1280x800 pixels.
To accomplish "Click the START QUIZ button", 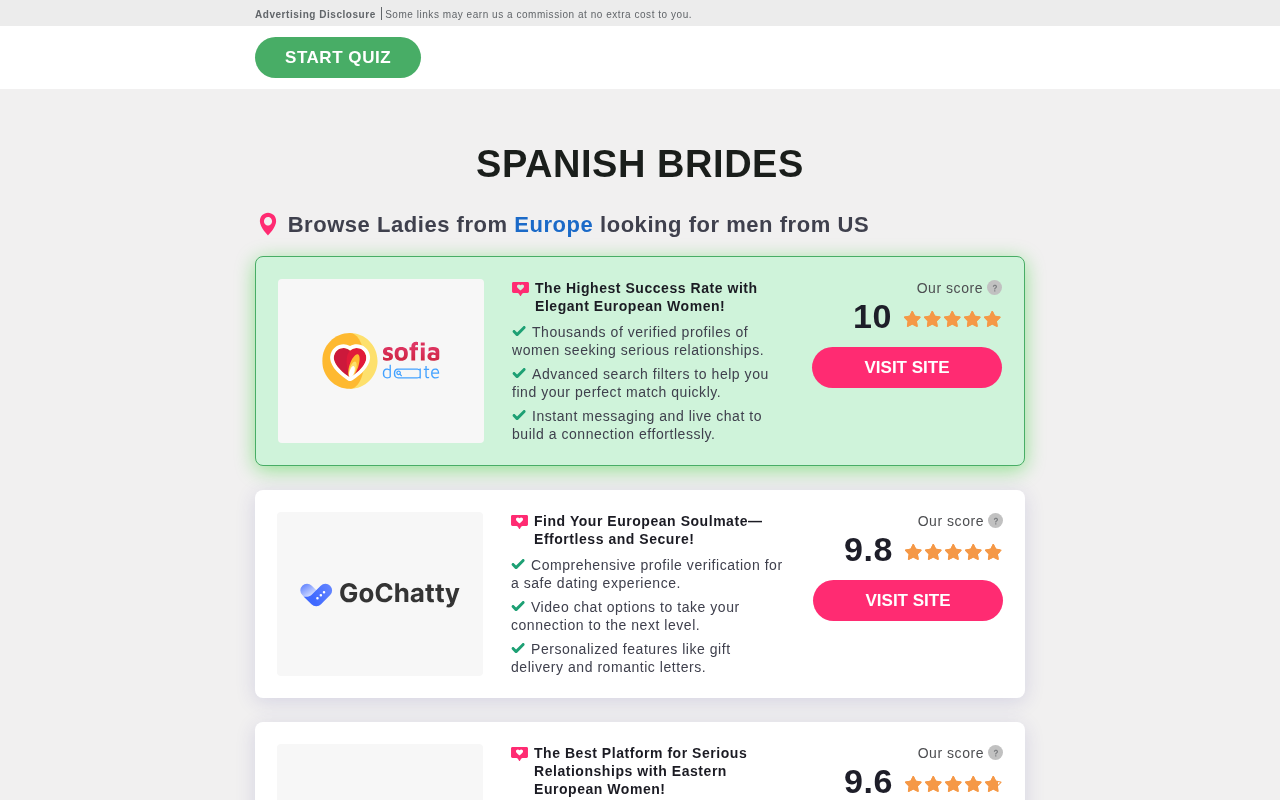I will pyautogui.click(x=338, y=58).
